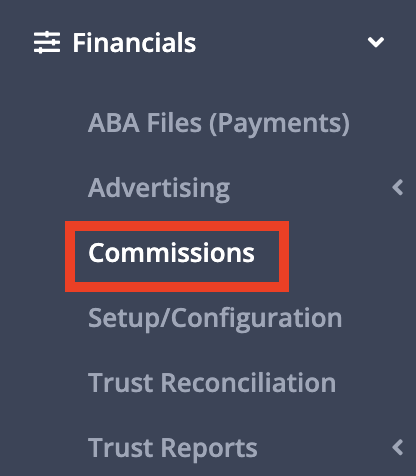Open the highlighted Commissions entry in the red box
Image resolution: width=416 pixels, height=476 pixels.
coord(171,253)
